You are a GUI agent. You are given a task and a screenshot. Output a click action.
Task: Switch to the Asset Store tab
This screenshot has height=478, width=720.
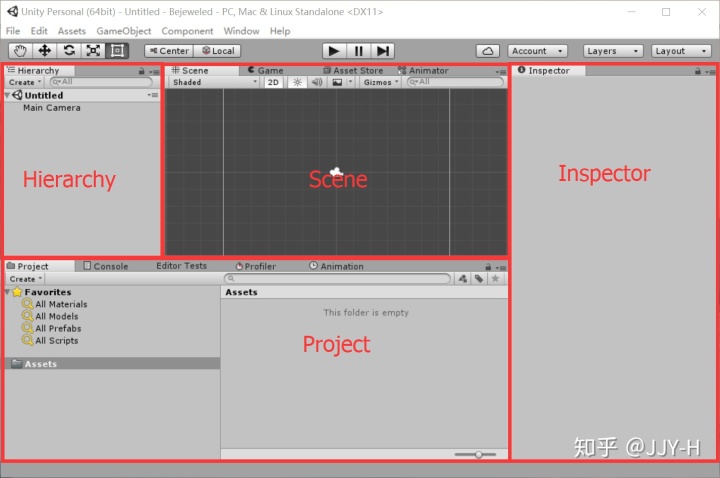353,70
